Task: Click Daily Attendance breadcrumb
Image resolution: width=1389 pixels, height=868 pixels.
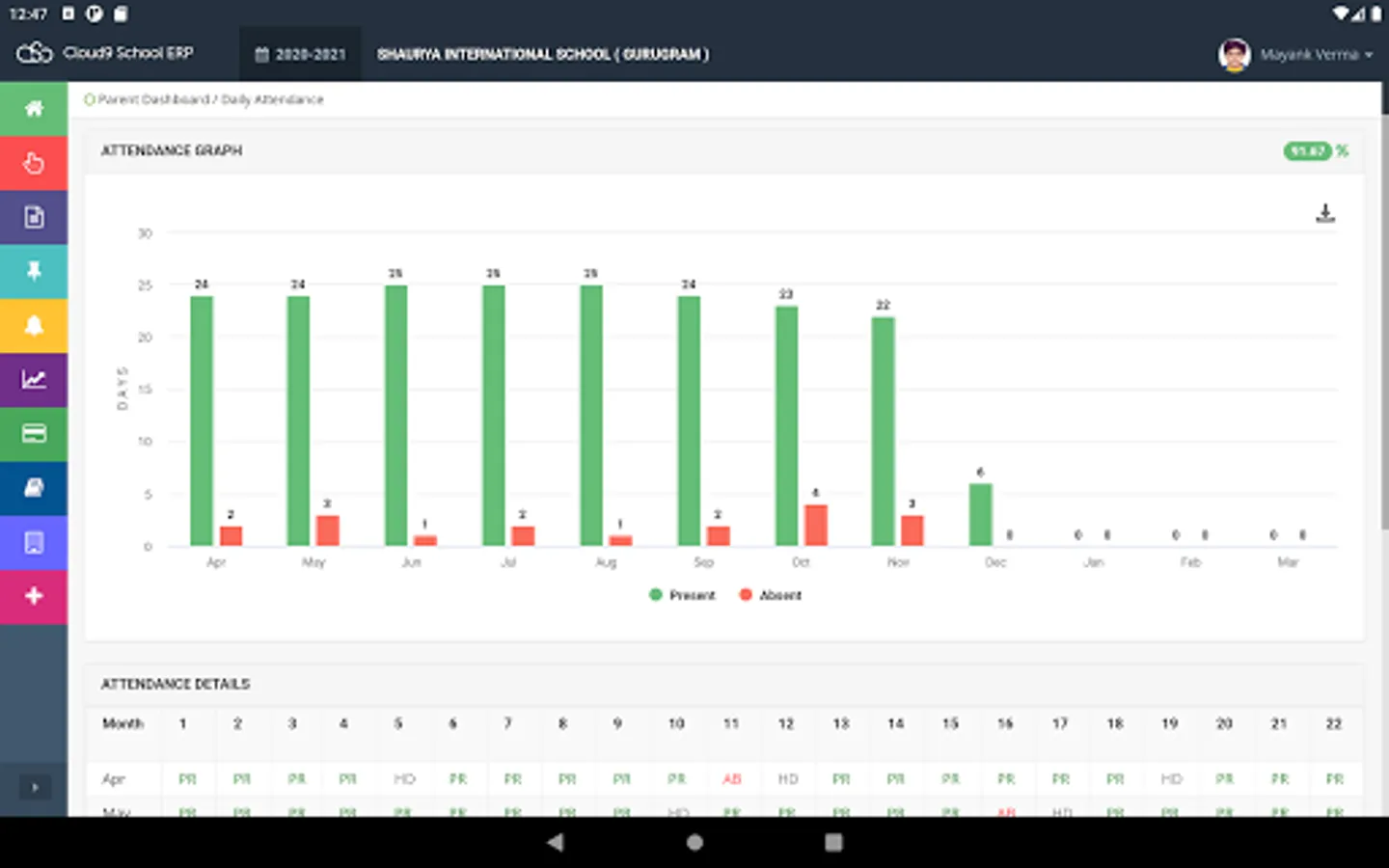Action: click(272, 99)
